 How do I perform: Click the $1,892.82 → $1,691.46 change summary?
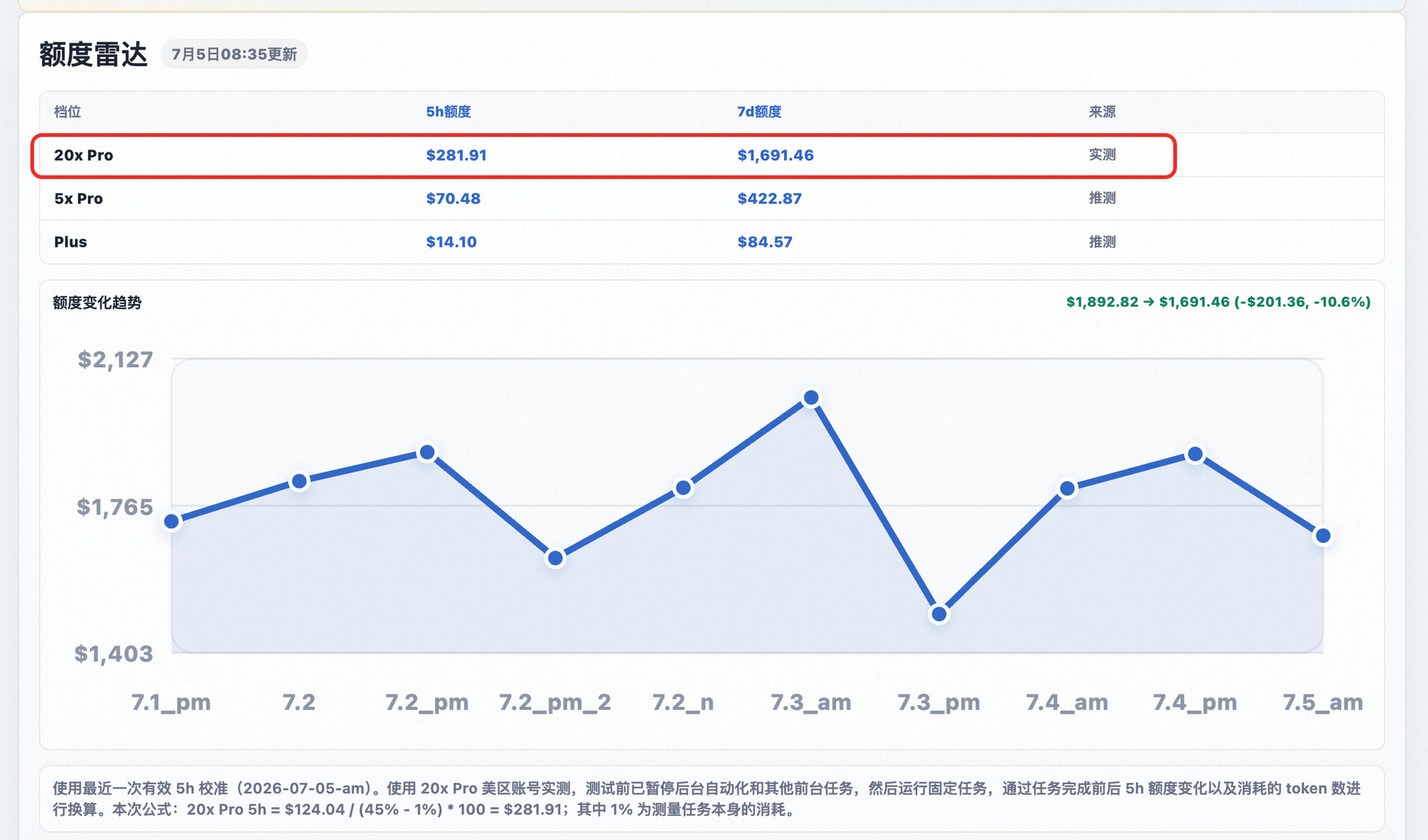pos(1218,302)
